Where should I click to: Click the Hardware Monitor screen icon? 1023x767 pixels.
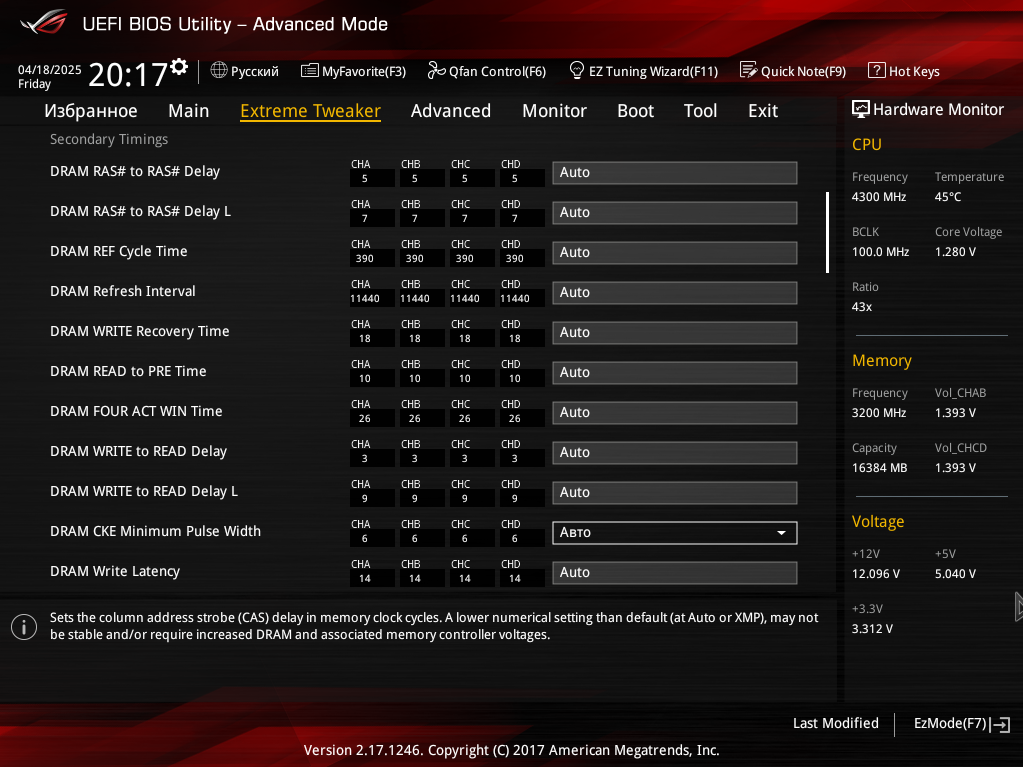coord(861,110)
